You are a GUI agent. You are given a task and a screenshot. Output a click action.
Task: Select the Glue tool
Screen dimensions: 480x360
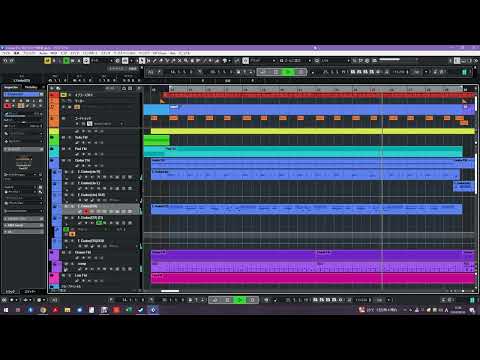click(x=173, y=61)
